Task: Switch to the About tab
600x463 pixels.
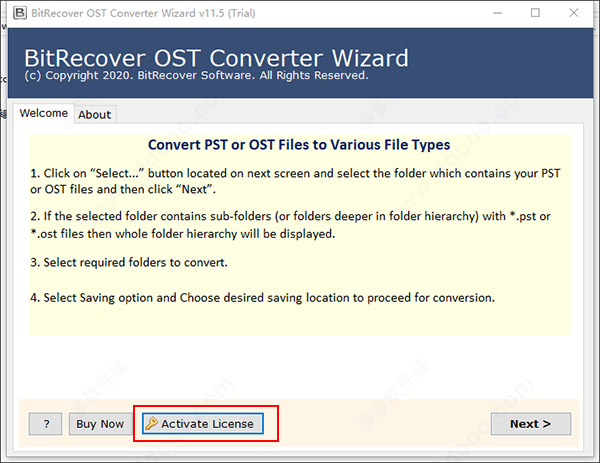Action: (x=95, y=114)
